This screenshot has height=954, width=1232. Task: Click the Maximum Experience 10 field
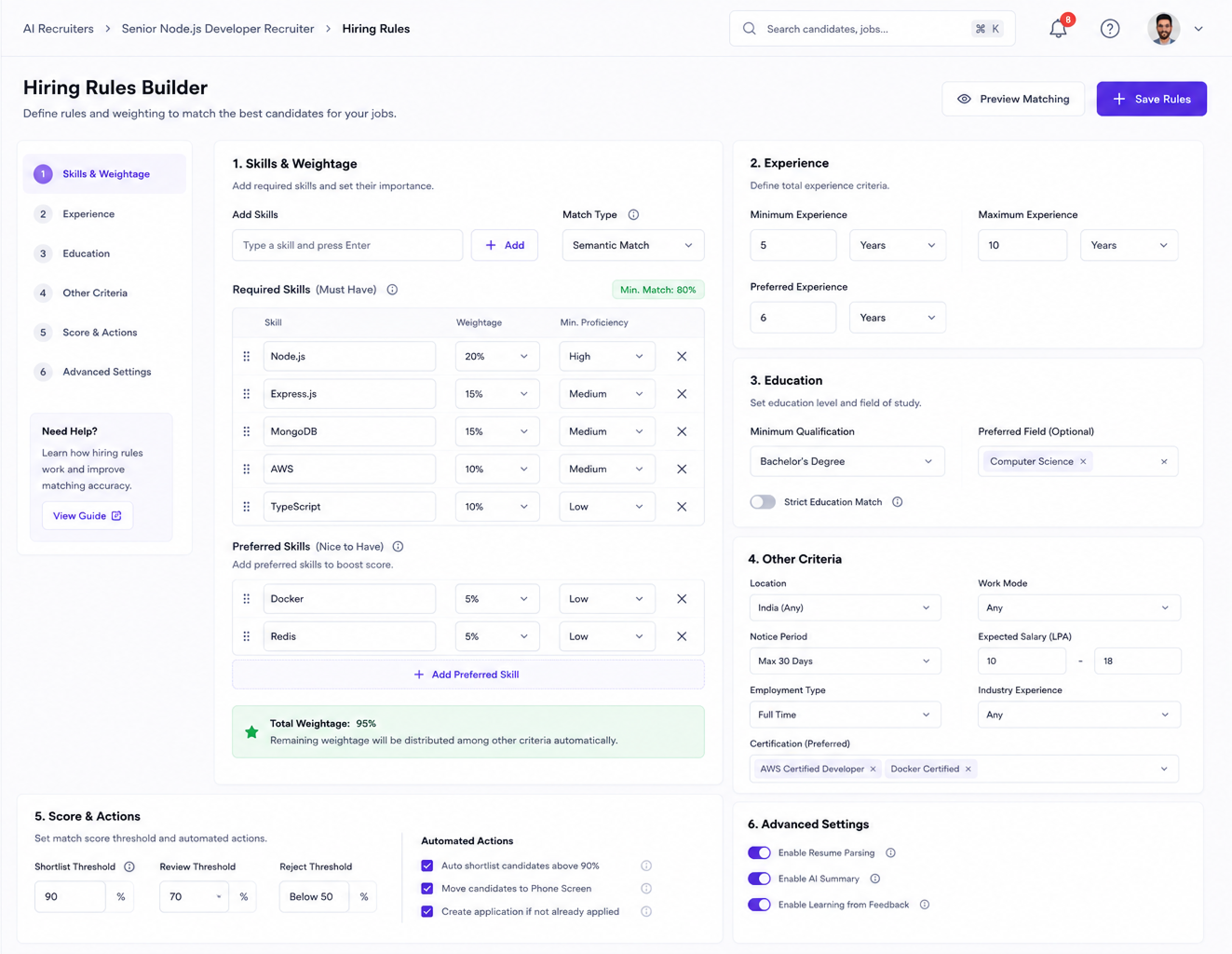coord(1022,246)
